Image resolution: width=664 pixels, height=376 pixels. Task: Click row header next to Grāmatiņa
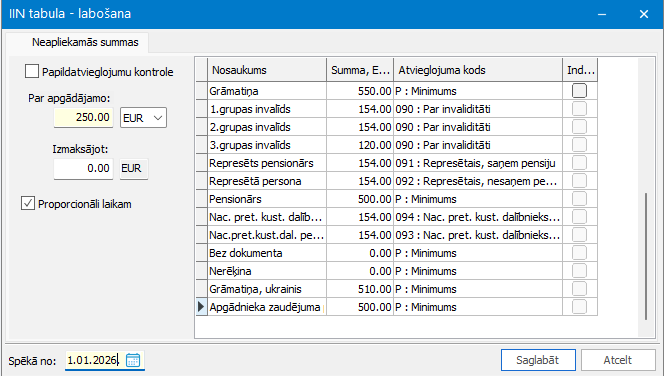[x=201, y=91]
